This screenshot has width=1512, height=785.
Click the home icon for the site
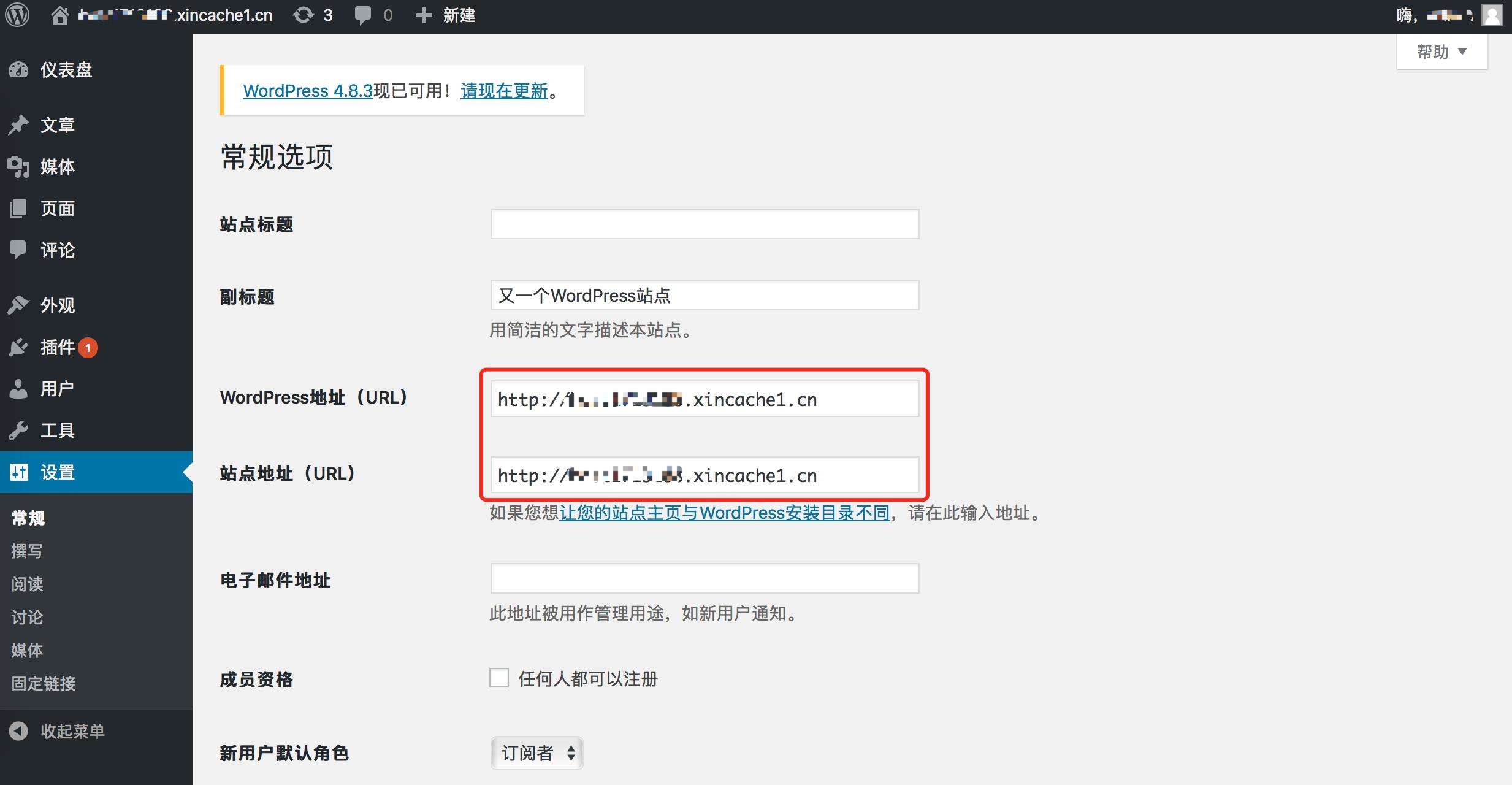coord(59,15)
